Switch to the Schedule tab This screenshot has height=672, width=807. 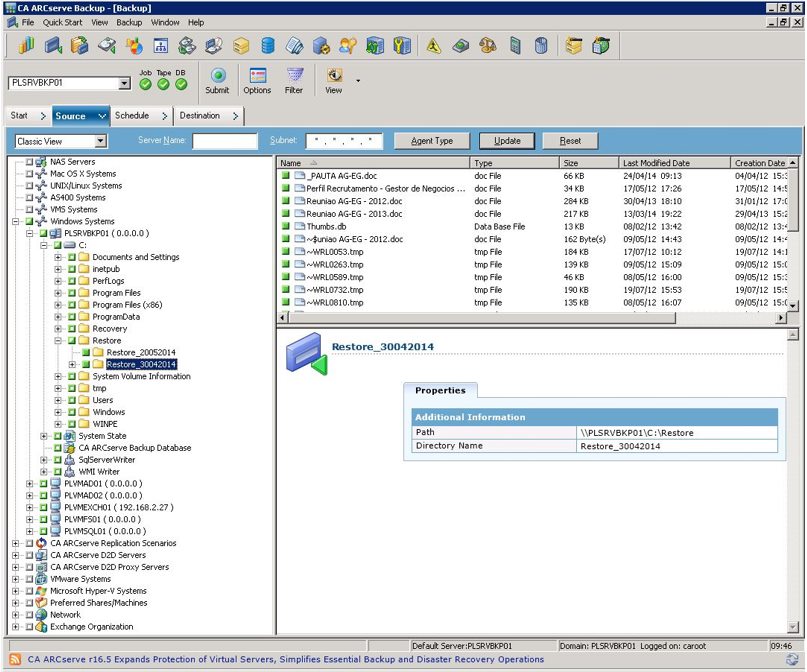pyautogui.click(x=131, y=116)
